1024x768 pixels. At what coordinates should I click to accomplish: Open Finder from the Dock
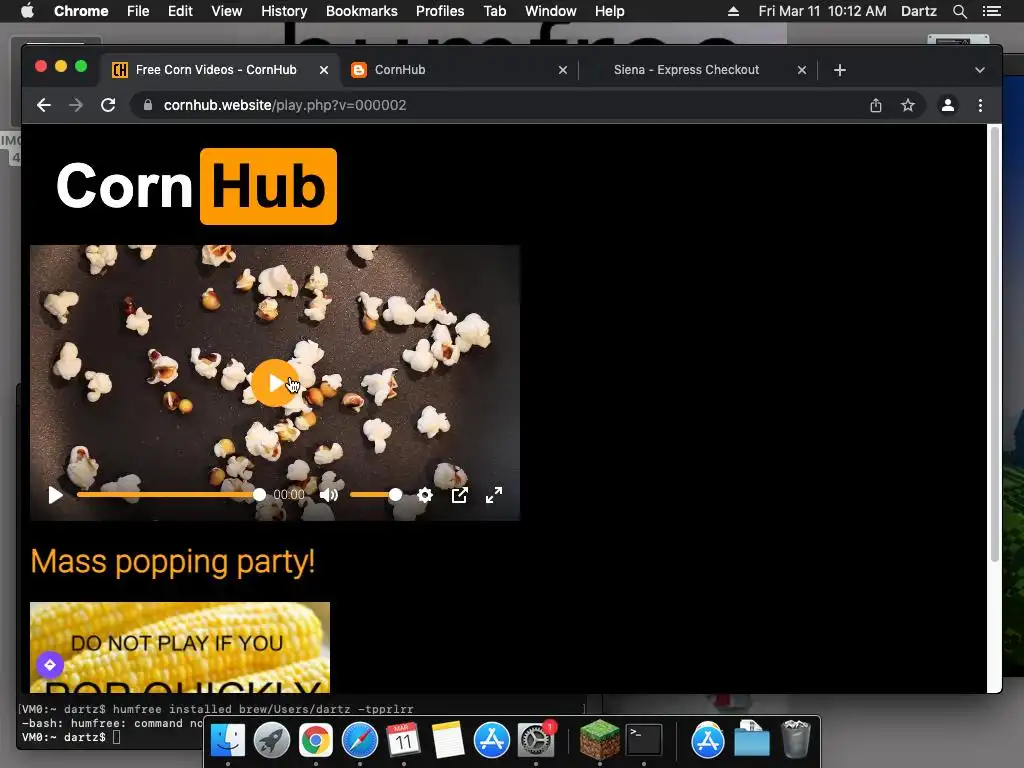click(x=228, y=741)
